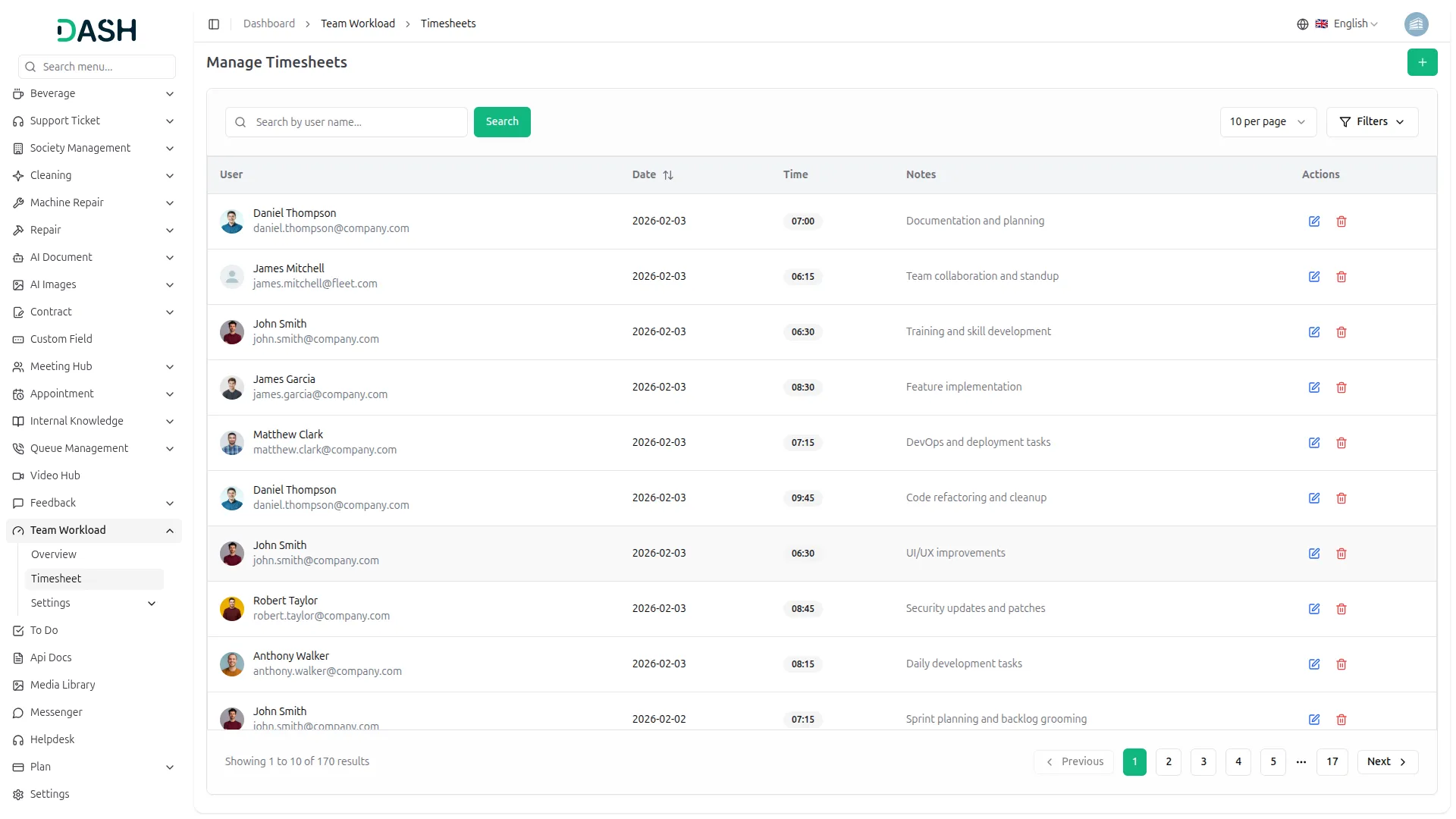Expand the Queue Management menu
Image resolution: width=1456 pixels, height=819 pixels.
[94, 449]
